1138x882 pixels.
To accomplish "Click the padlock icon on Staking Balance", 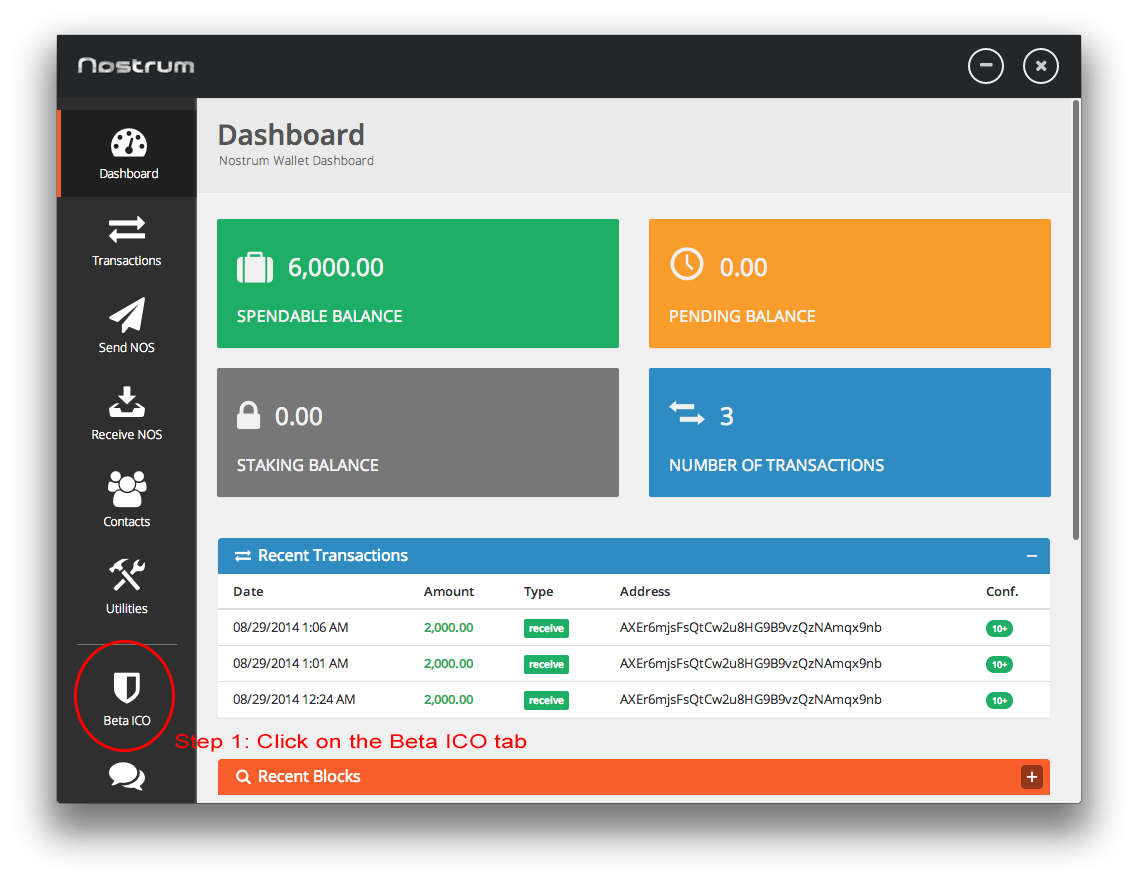I will [248, 415].
